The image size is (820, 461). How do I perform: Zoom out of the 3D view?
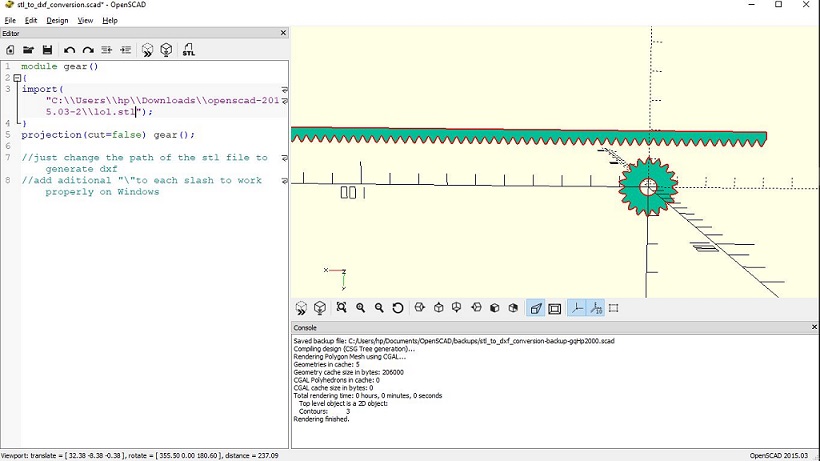(379, 308)
